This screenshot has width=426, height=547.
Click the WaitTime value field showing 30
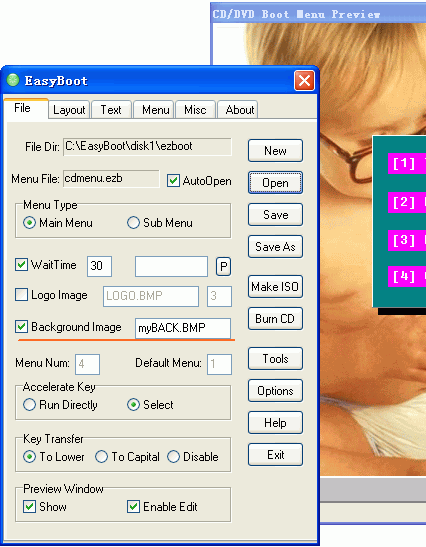[99, 267]
